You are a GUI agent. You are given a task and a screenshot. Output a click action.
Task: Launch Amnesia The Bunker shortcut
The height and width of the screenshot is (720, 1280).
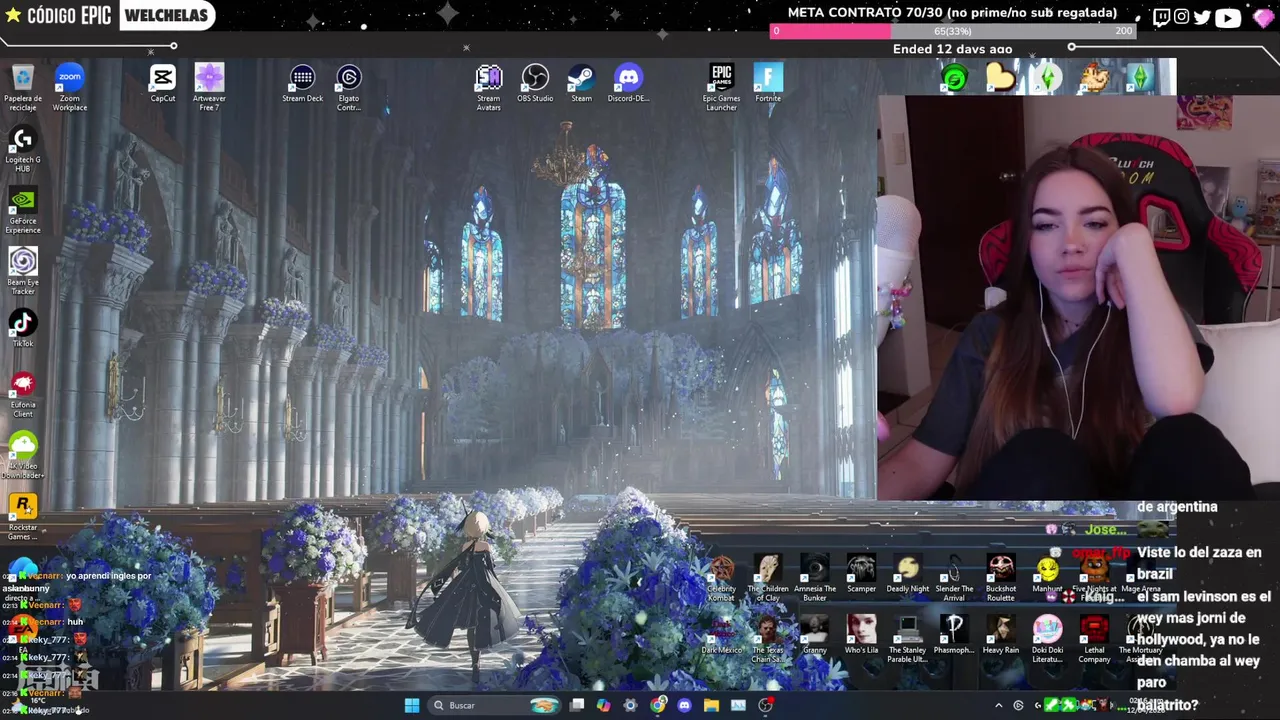(814, 578)
